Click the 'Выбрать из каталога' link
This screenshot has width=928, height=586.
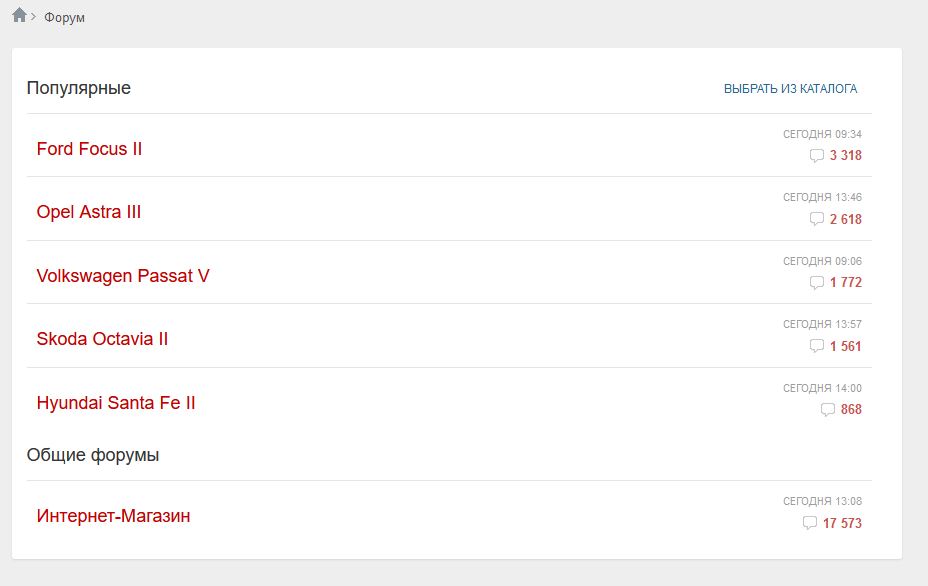coord(790,89)
